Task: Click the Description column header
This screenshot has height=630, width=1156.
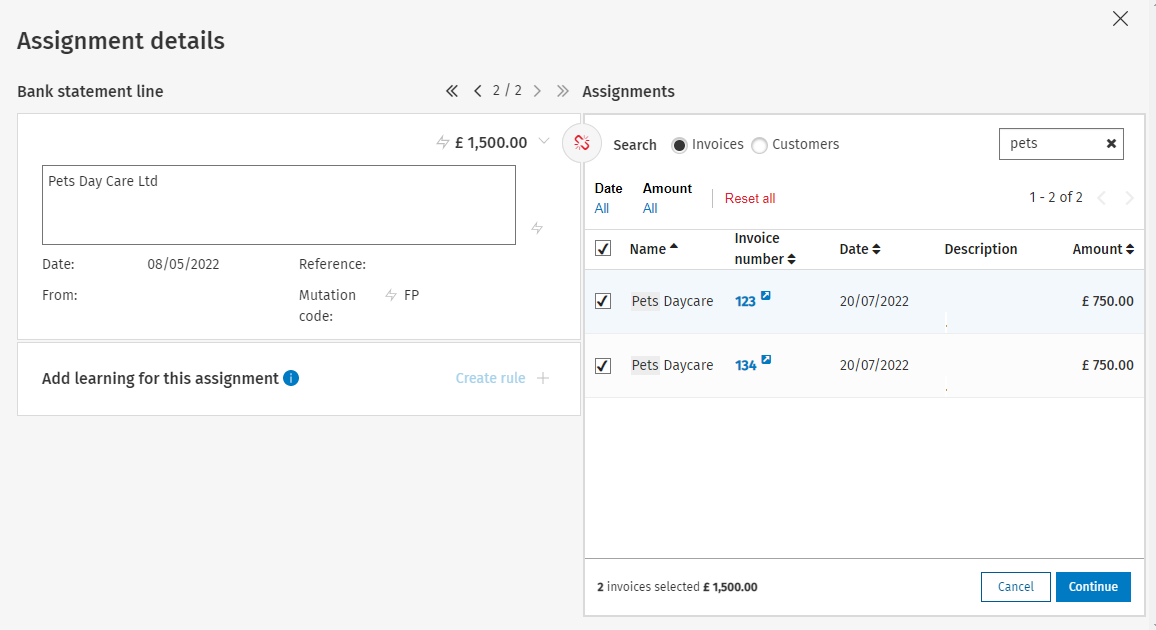Action: pos(981,249)
